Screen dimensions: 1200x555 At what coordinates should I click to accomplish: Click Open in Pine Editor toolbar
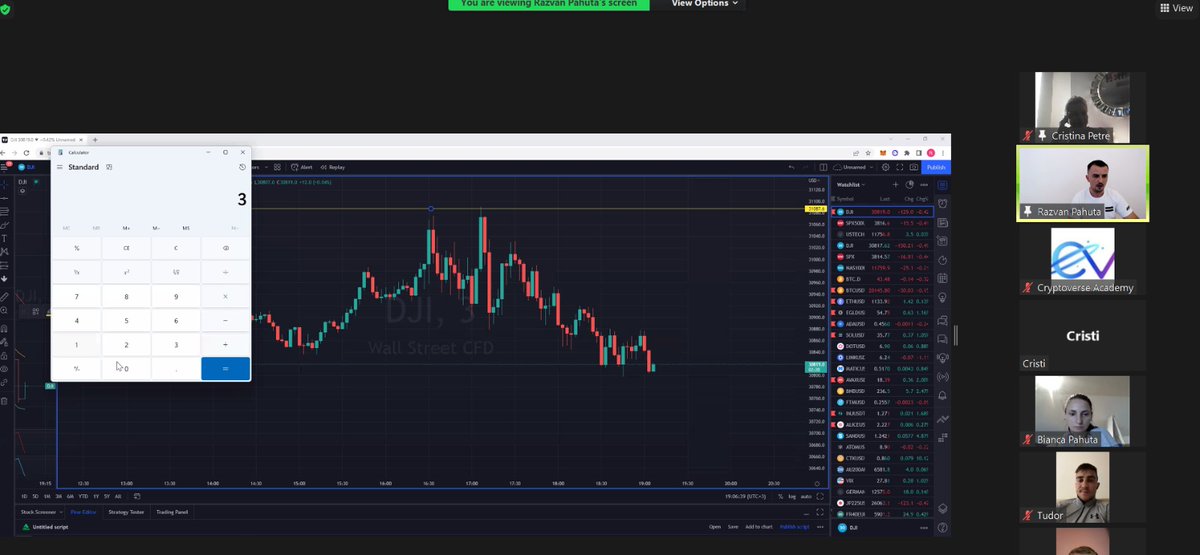715,526
